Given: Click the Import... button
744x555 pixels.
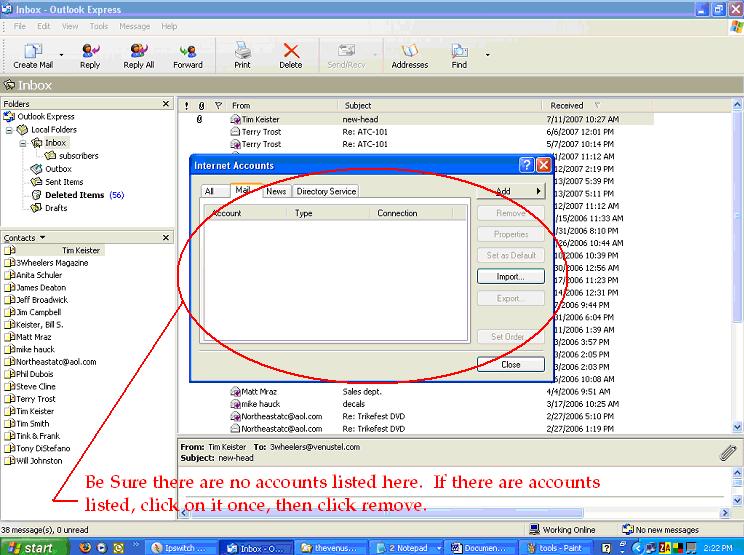Looking at the screenshot, I should pos(511,277).
